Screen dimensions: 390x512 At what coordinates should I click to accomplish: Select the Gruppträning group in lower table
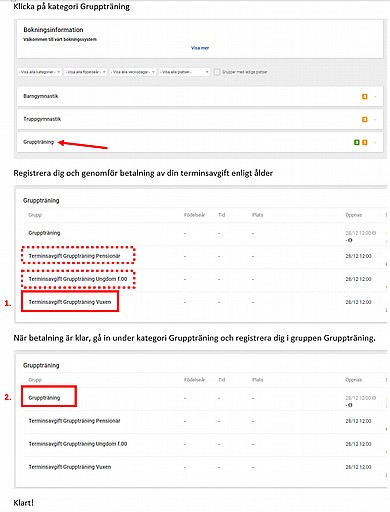coord(44,398)
